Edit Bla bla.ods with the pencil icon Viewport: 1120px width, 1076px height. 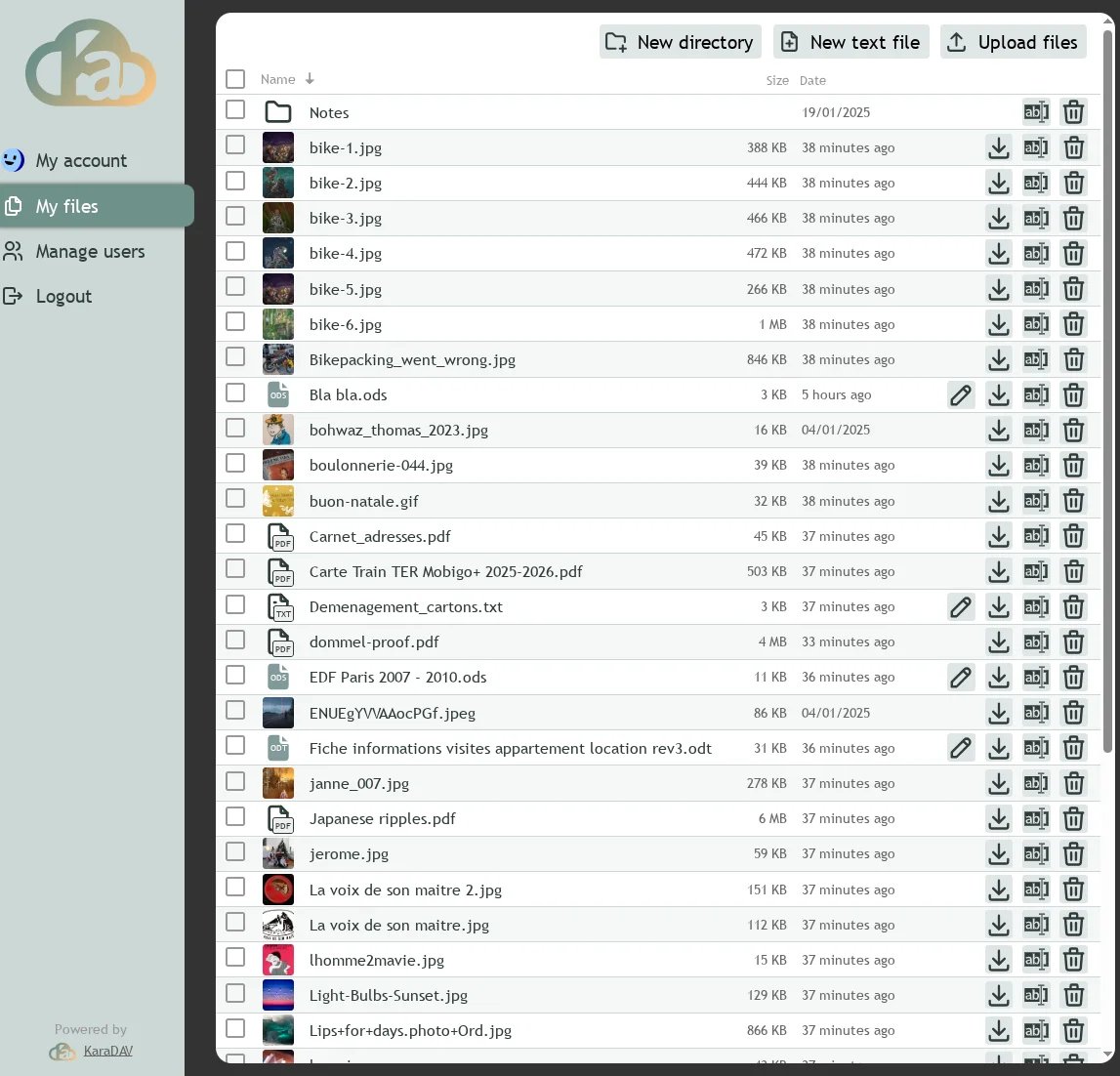point(961,394)
